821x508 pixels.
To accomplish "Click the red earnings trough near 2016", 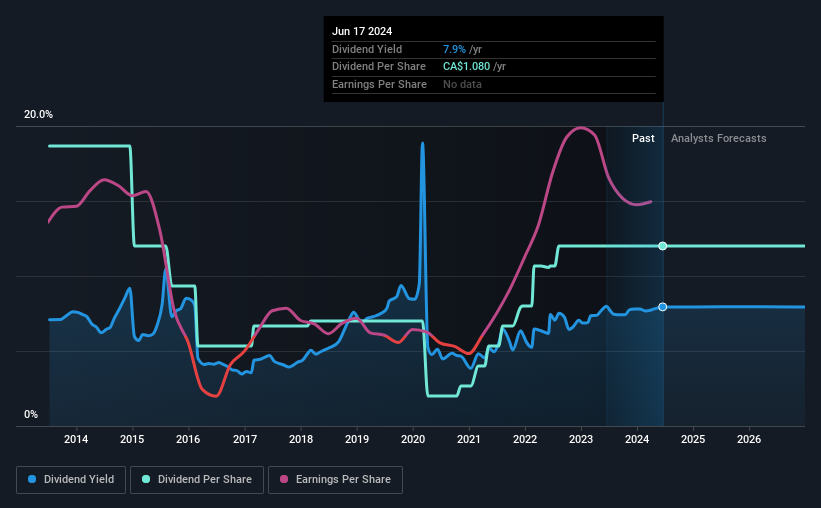I will 215,396.
